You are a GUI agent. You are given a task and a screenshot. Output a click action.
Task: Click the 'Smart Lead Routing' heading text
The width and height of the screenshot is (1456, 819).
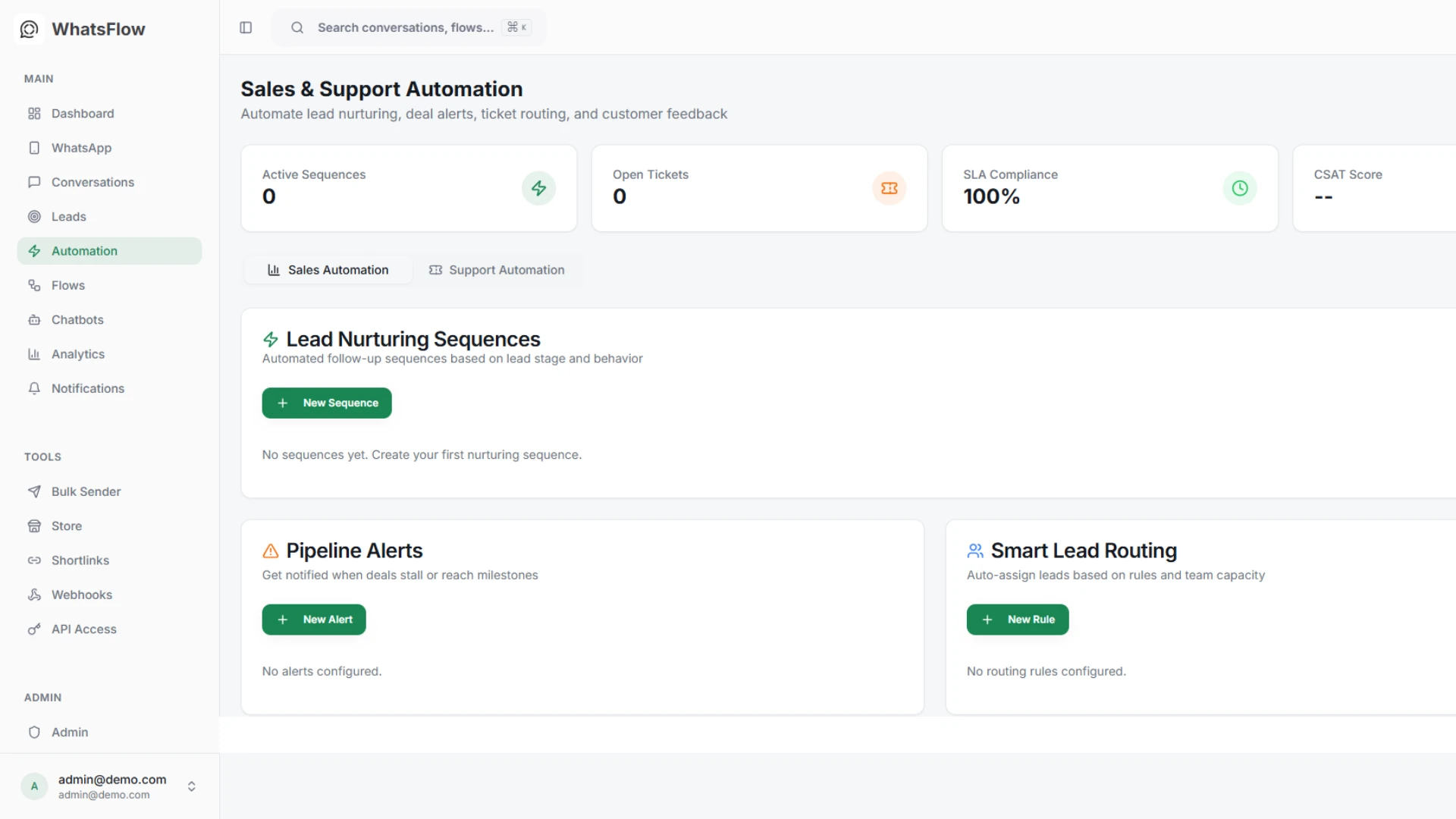point(1084,551)
